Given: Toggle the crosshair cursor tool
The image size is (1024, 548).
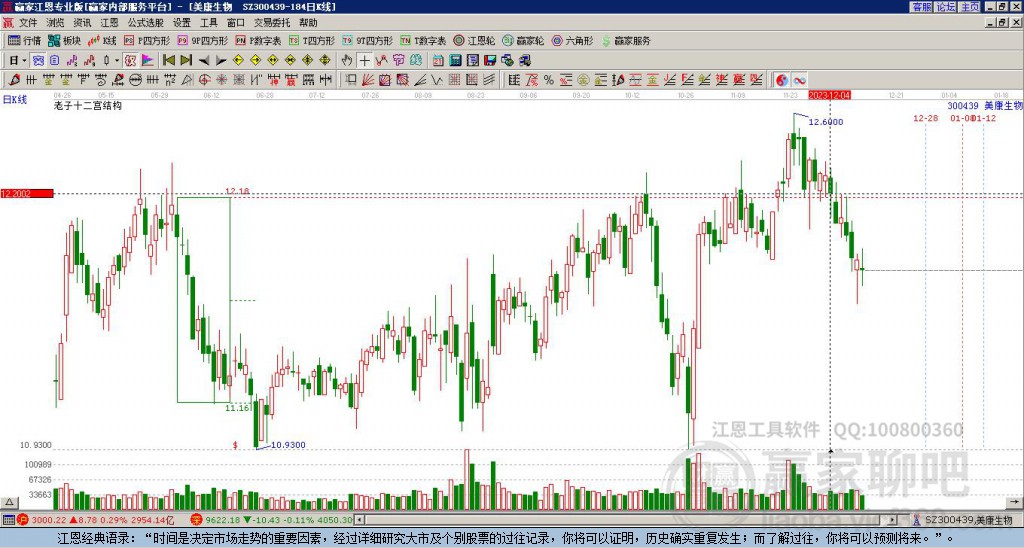Looking at the screenshot, I should point(364,61).
